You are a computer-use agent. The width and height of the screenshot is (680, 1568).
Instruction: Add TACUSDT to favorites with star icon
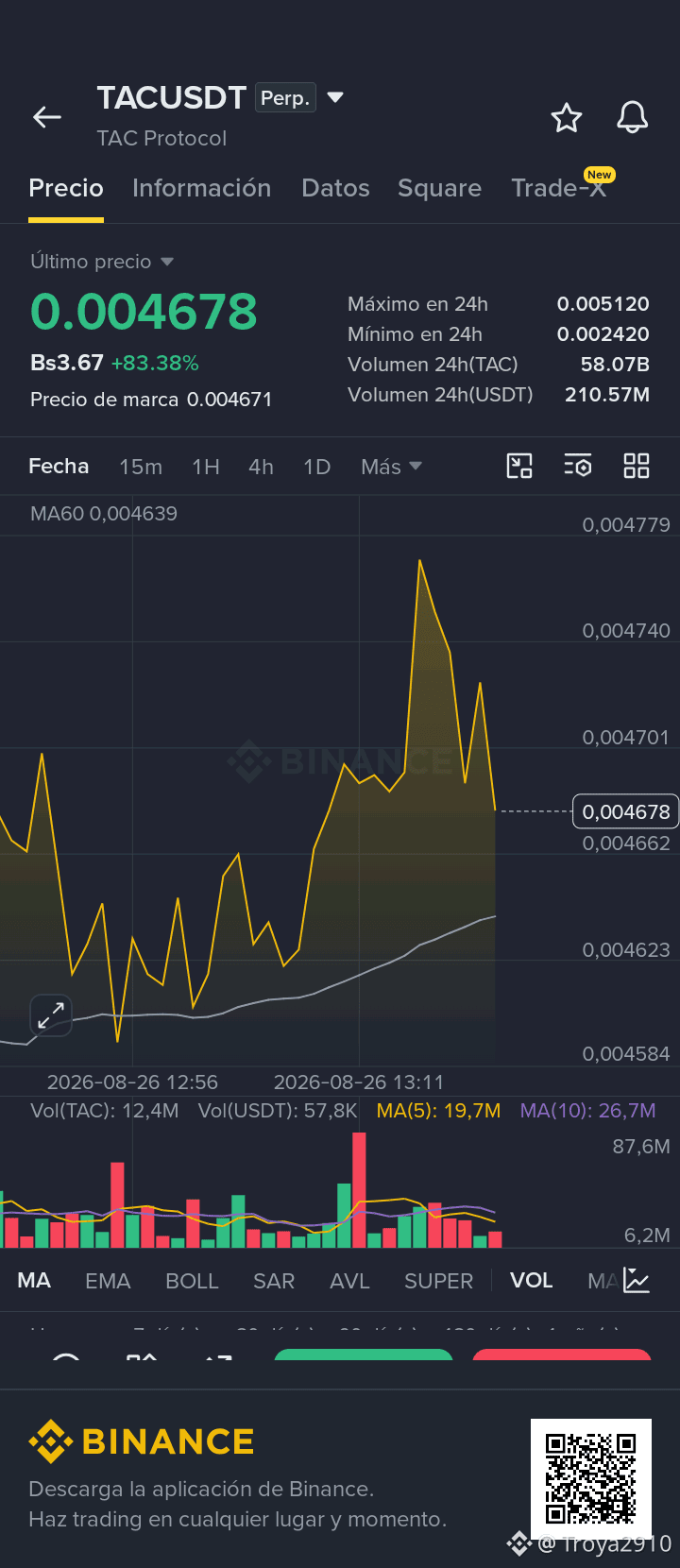point(567,118)
